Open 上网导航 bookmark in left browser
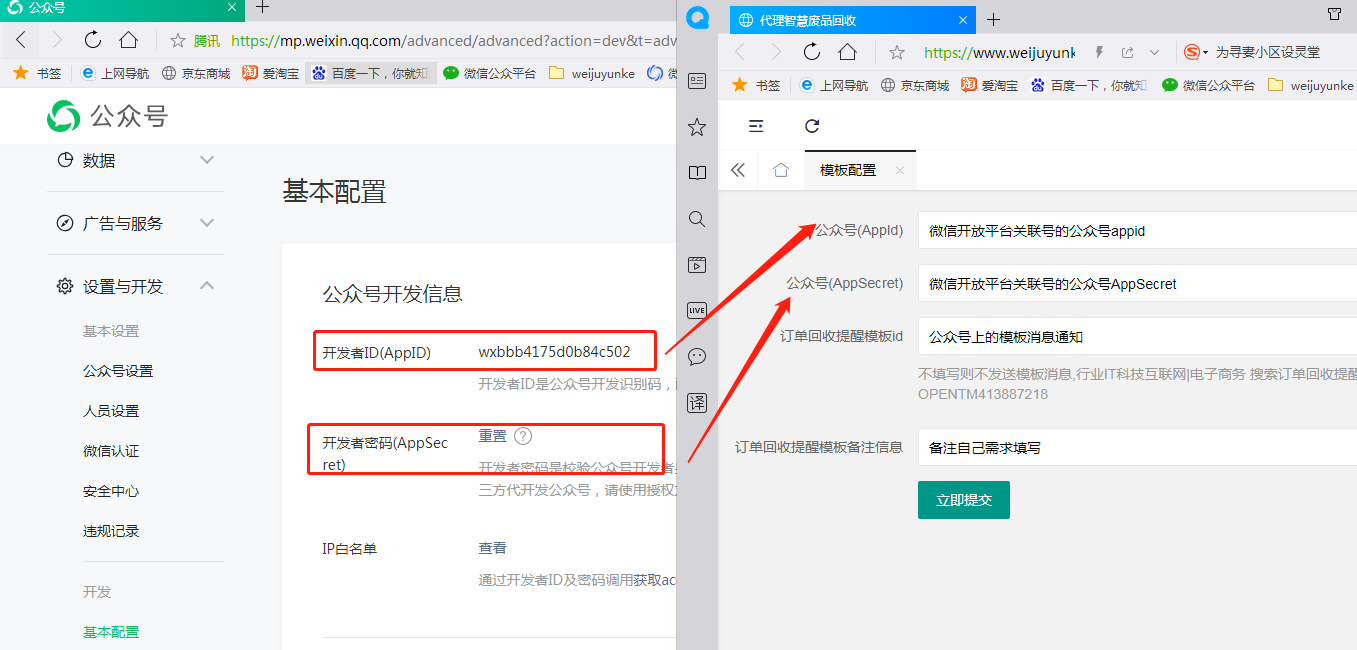The image size is (1357, 650). tap(115, 73)
